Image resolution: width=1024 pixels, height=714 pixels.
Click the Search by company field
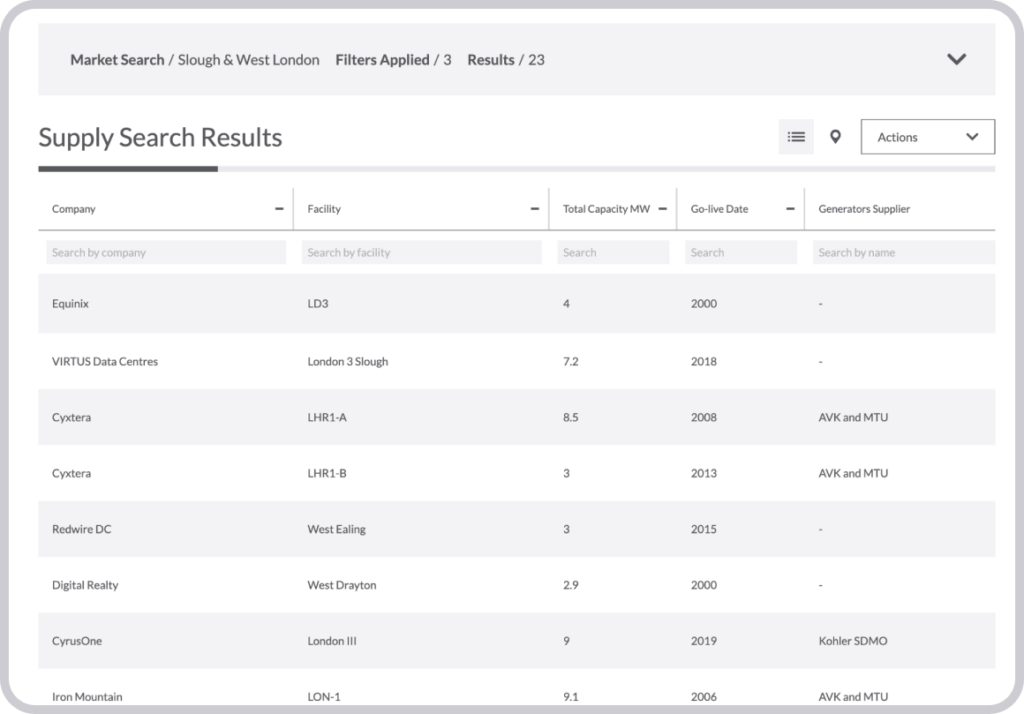pos(164,252)
